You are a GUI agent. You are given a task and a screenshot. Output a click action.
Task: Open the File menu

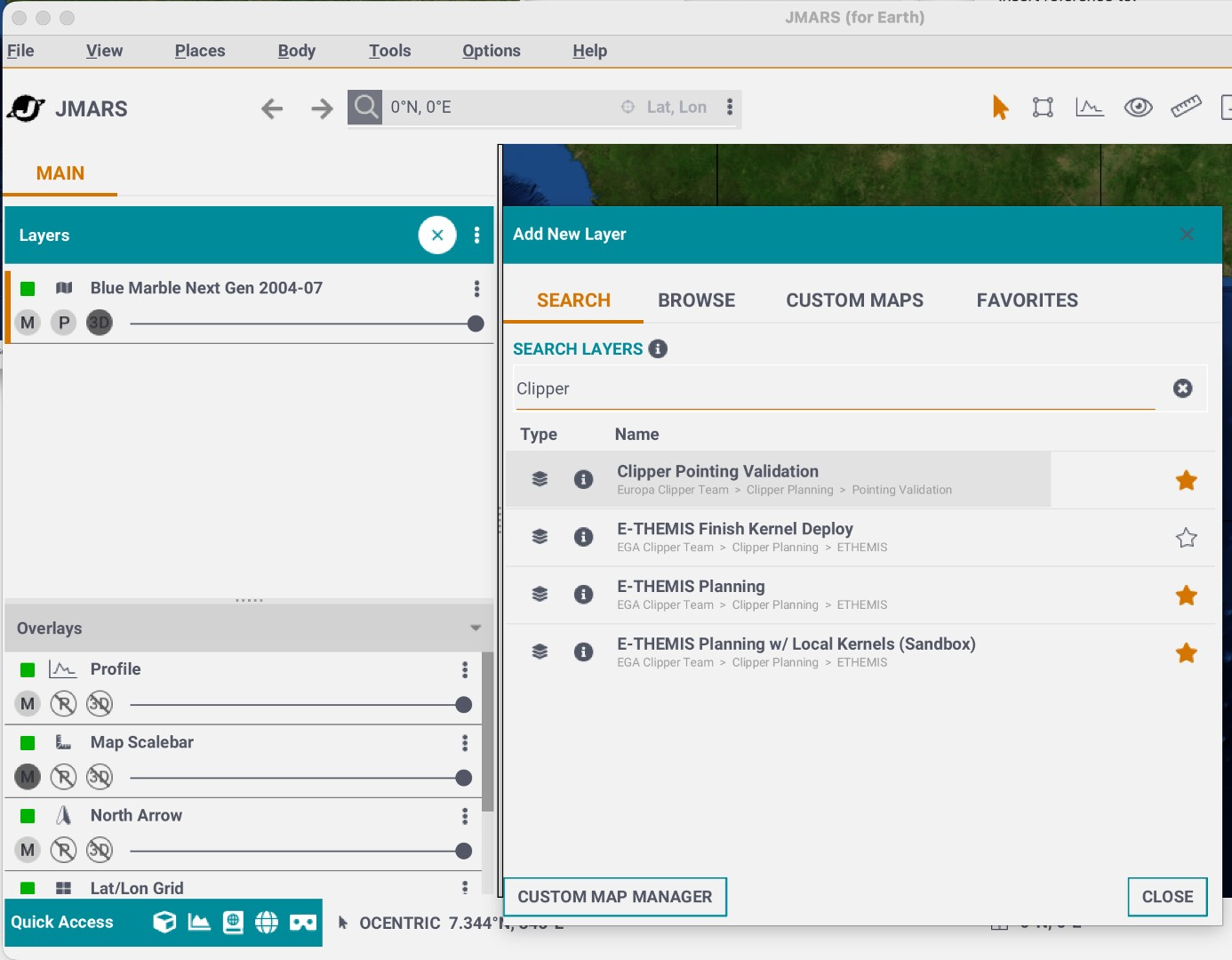[x=20, y=51]
